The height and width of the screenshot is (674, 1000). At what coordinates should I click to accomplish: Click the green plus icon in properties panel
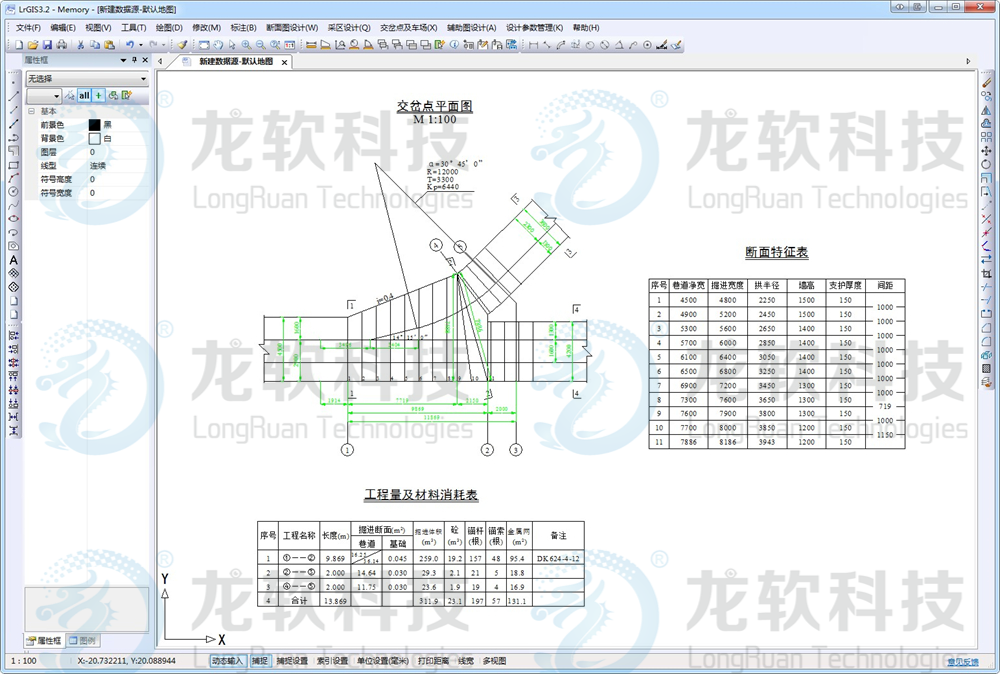tap(99, 95)
